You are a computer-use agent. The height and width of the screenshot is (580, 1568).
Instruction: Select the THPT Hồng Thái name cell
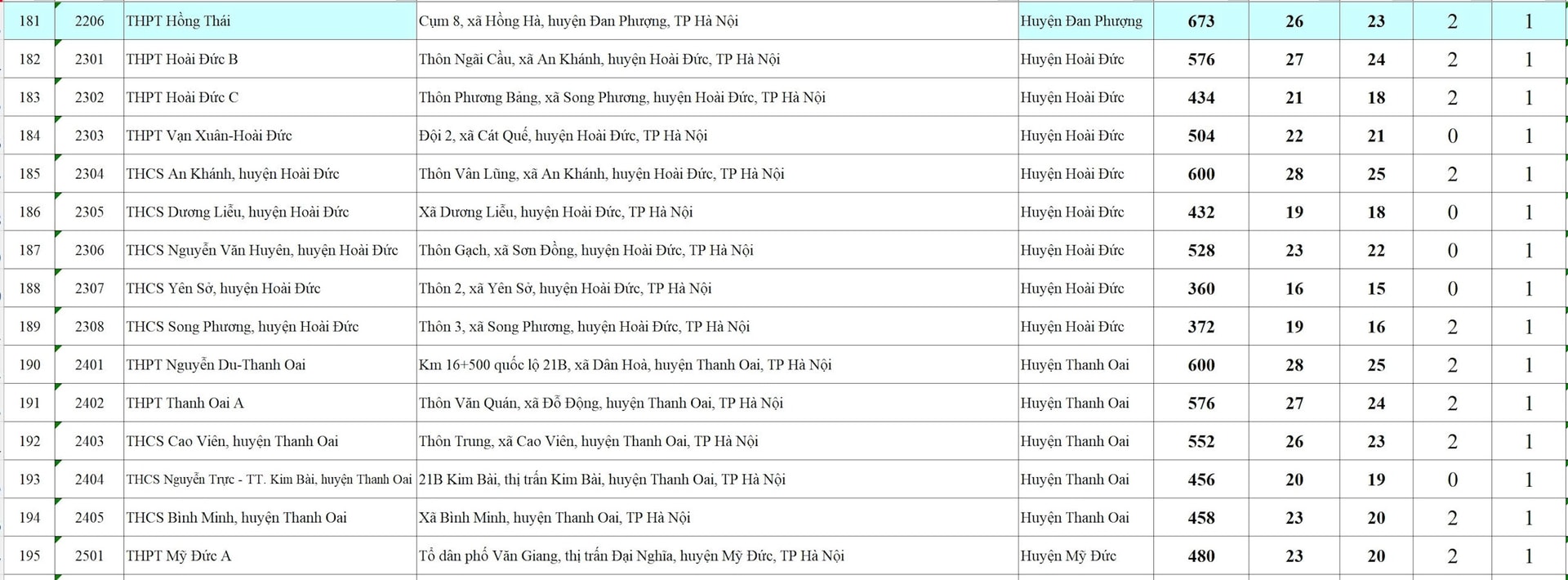(x=269, y=21)
